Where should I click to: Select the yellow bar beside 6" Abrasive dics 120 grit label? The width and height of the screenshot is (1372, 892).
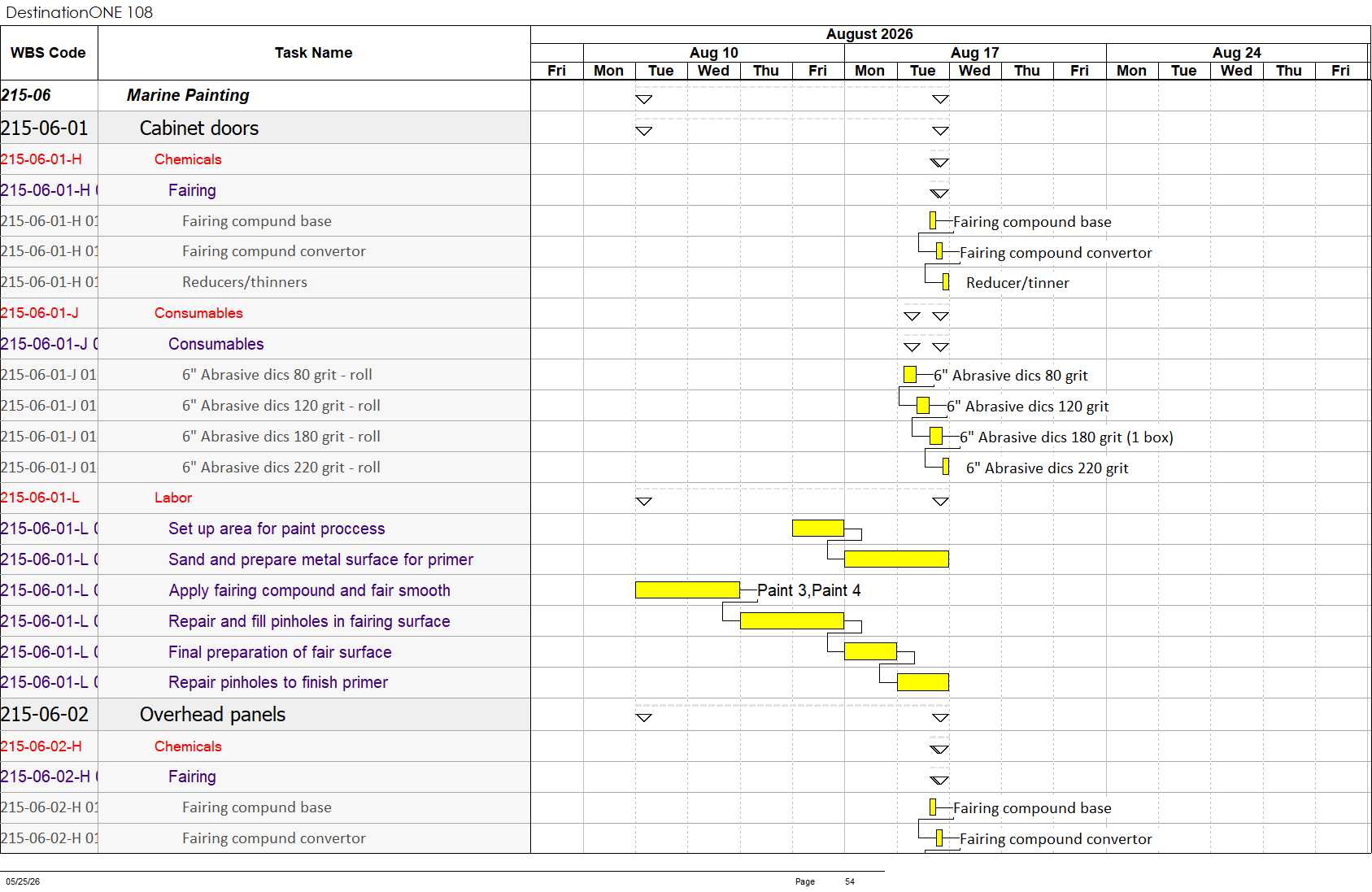point(923,405)
